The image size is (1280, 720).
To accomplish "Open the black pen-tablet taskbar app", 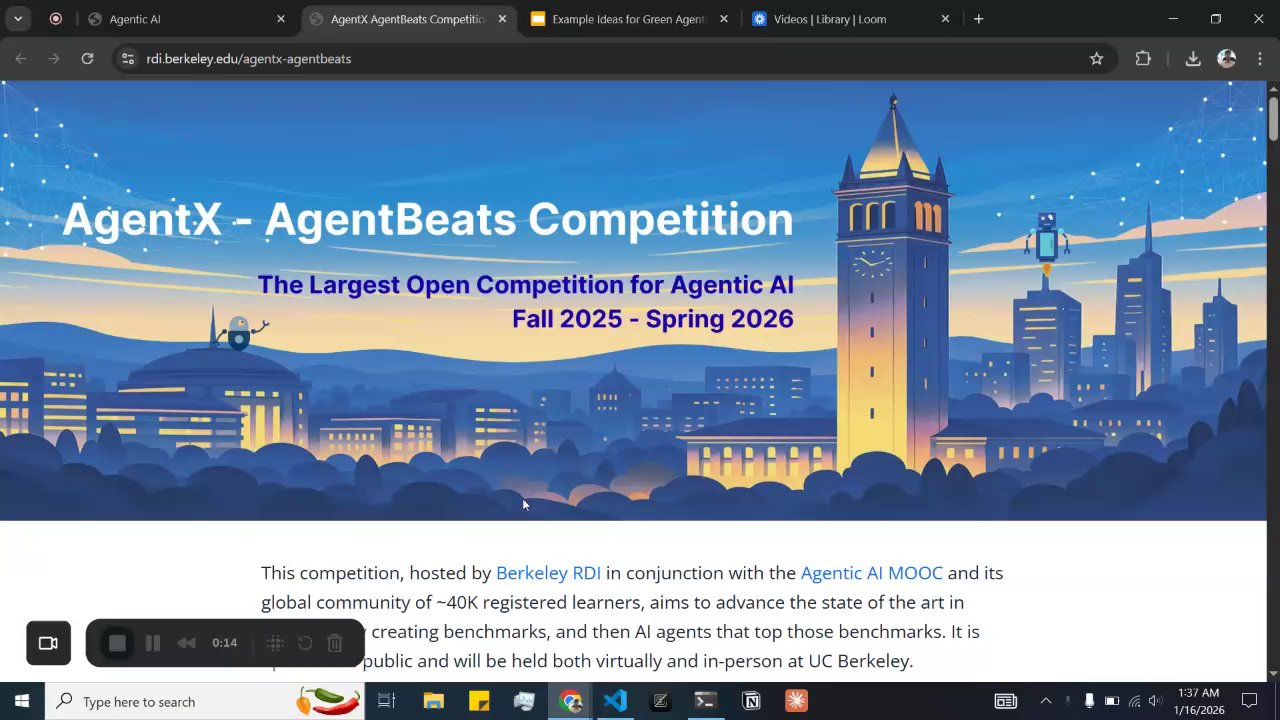I will [x=660, y=701].
